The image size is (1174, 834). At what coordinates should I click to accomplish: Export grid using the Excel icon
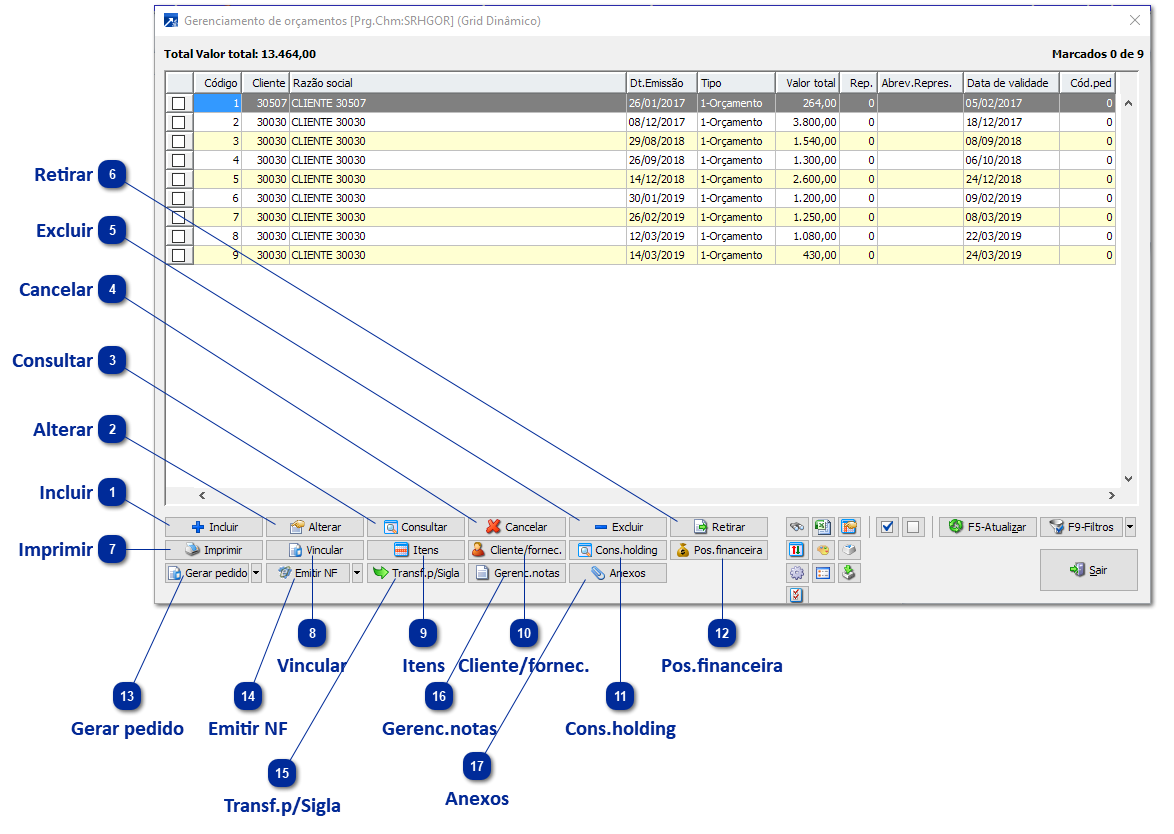tap(823, 526)
